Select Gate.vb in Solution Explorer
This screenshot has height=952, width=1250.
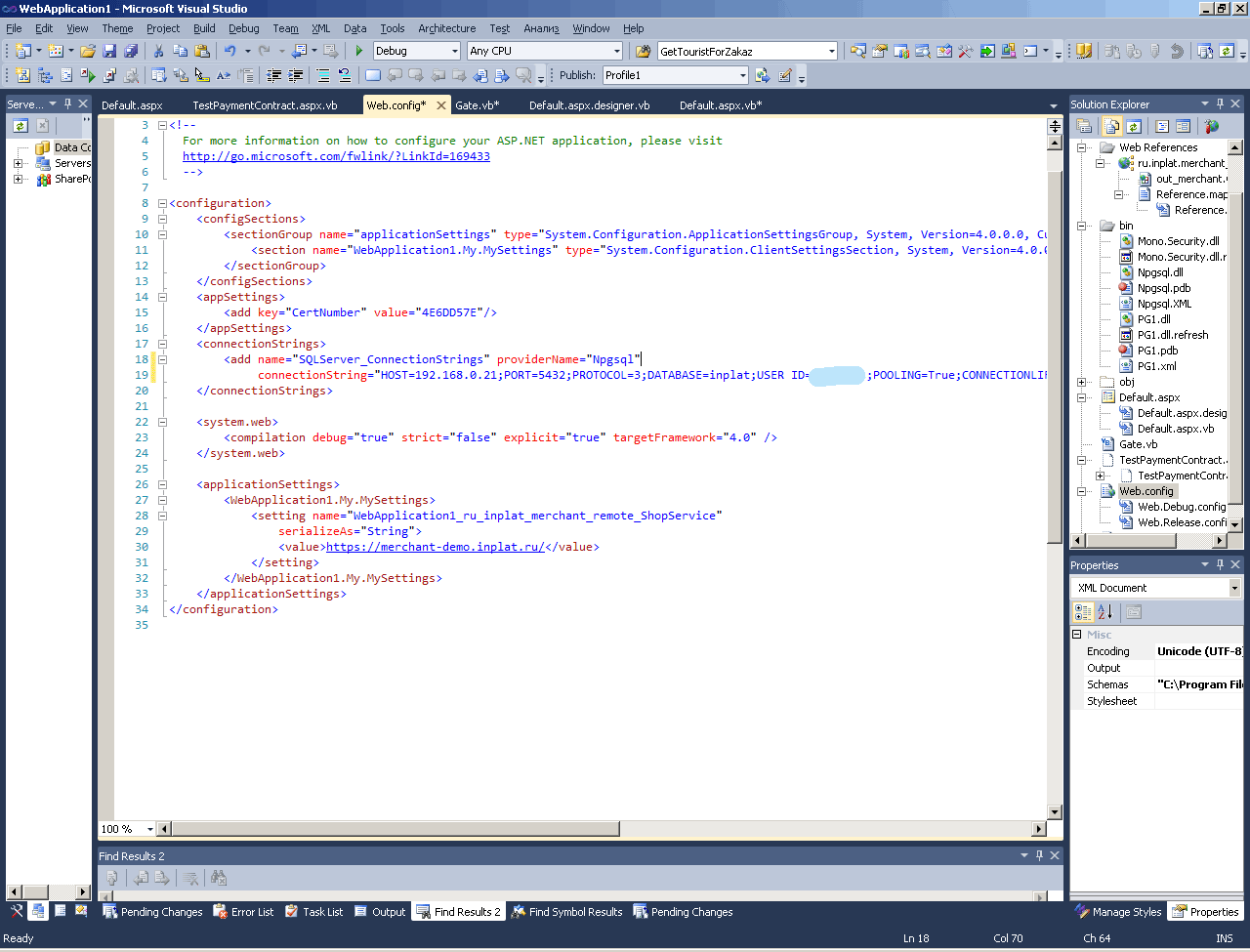1138,444
